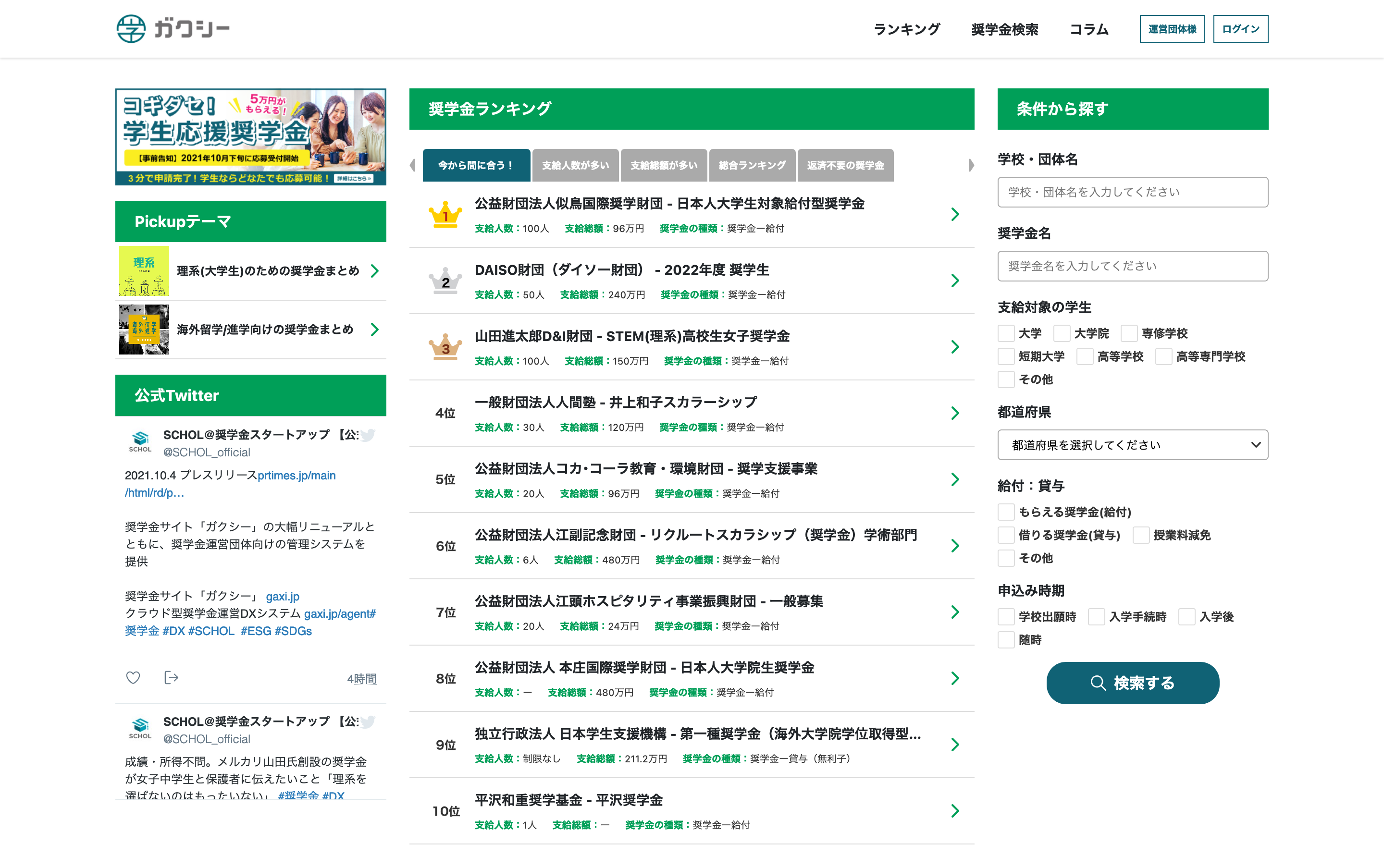
Task: Check the 入学手続時 checkbox
Action: pos(1096,617)
